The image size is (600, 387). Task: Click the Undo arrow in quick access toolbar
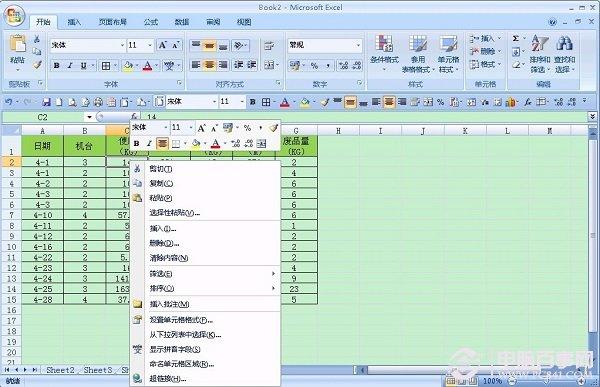point(8,102)
